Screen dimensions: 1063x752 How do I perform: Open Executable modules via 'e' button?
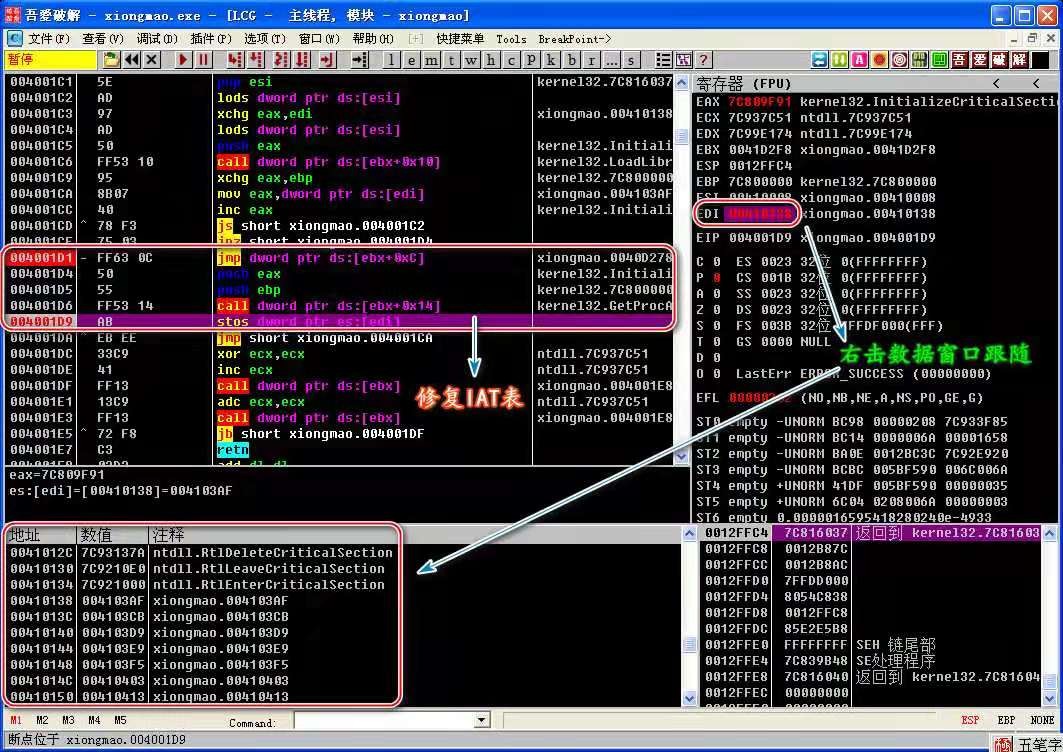tap(411, 60)
